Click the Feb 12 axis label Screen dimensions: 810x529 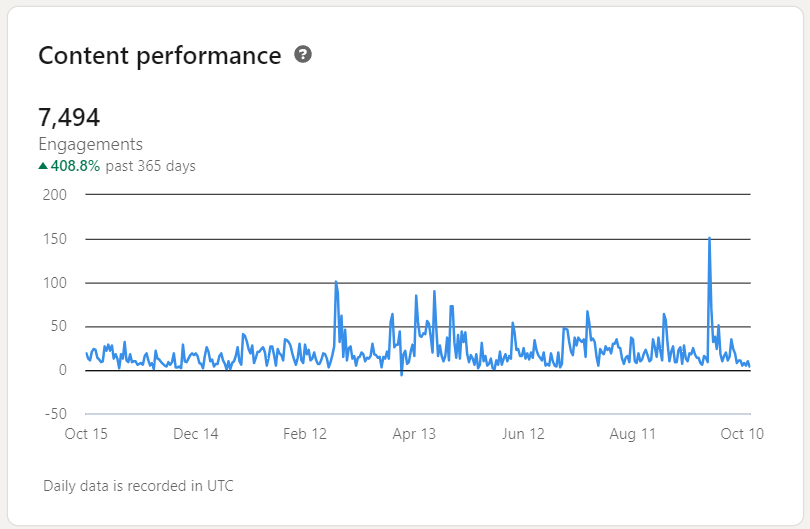click(305, 434)
